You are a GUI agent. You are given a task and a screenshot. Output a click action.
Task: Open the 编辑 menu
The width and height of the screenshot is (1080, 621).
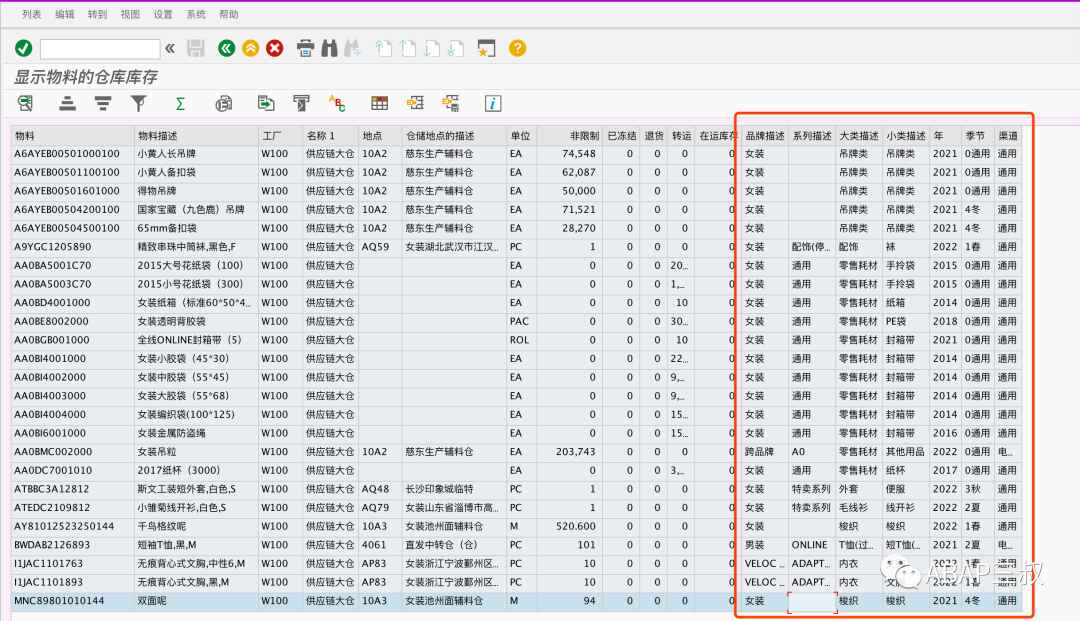65,14
